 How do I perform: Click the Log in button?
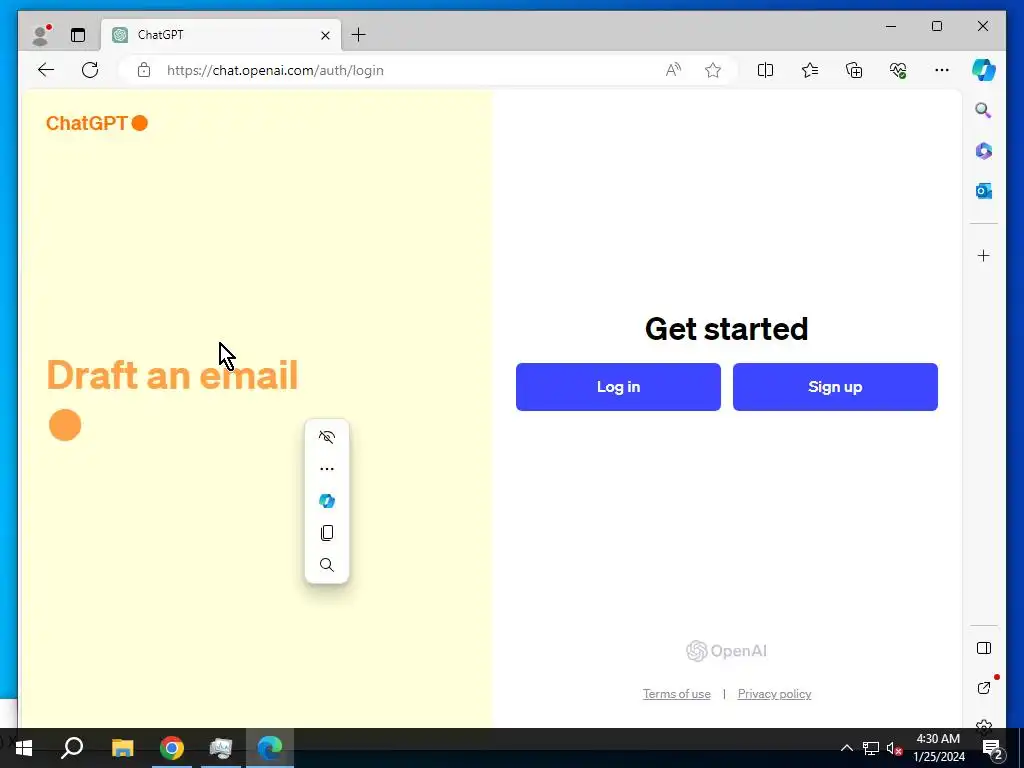[618, 387]
